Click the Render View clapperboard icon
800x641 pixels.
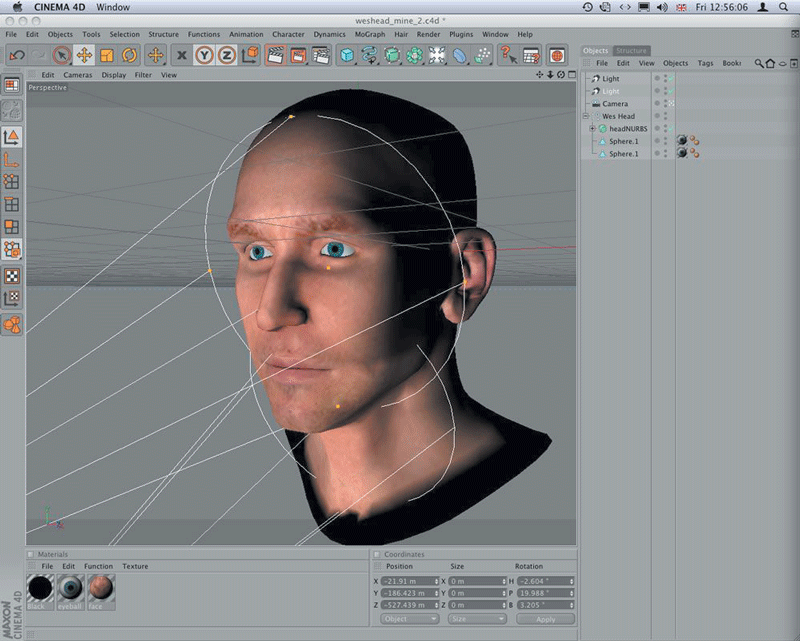click(275, 55)
